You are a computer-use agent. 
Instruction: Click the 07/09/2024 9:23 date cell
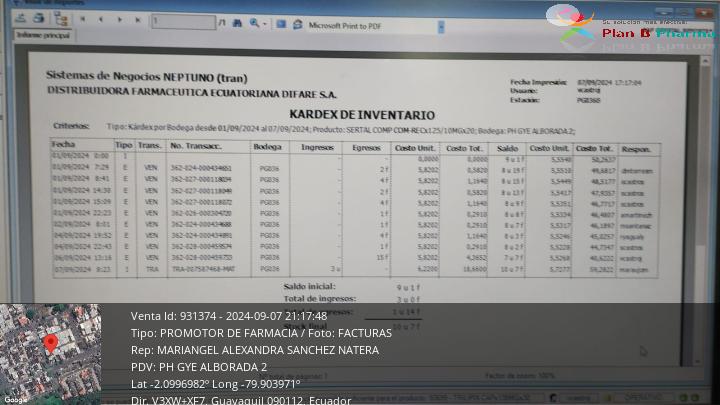[83, 269]
